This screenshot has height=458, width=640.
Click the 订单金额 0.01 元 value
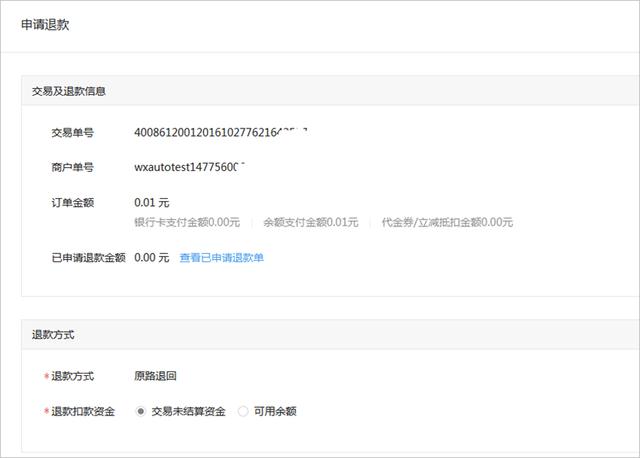point(151,202)
